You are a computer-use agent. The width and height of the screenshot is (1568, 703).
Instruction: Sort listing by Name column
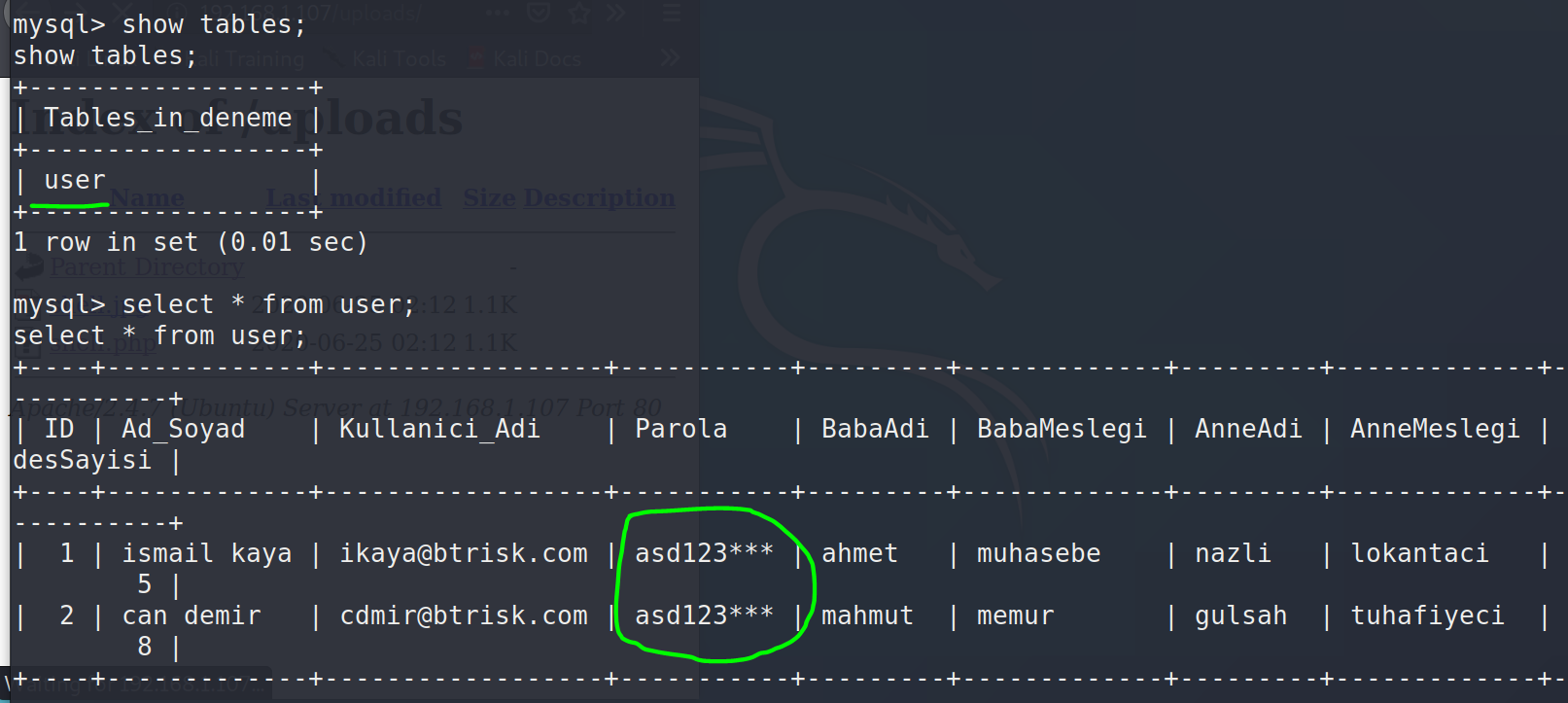click(147, 198)
